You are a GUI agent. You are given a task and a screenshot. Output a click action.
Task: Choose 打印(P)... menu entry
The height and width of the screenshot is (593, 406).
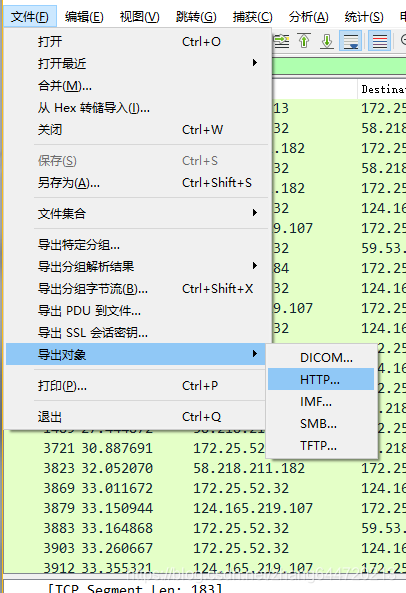click(x=135, y=386)
